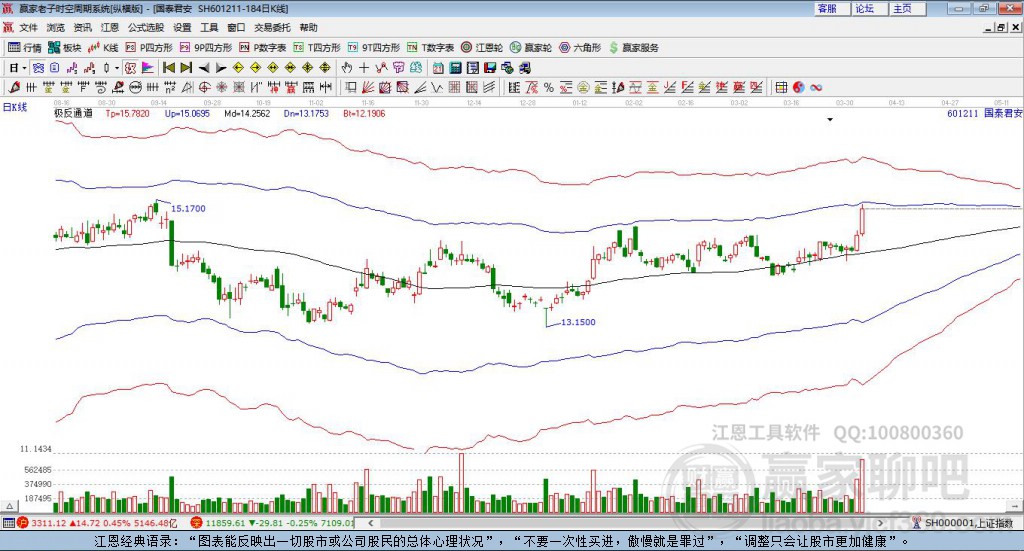This screenshot has height=551, width=1024.
Task: Click the 主页 homepage button
Action: (907, 8)
